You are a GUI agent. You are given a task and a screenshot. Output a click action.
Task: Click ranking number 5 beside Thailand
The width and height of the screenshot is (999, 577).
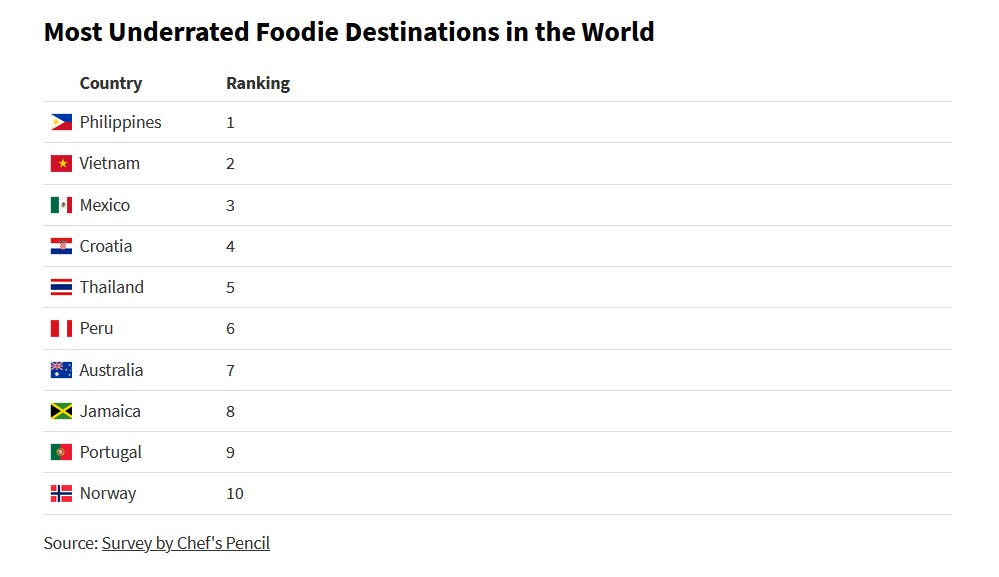tap(231, 288)
